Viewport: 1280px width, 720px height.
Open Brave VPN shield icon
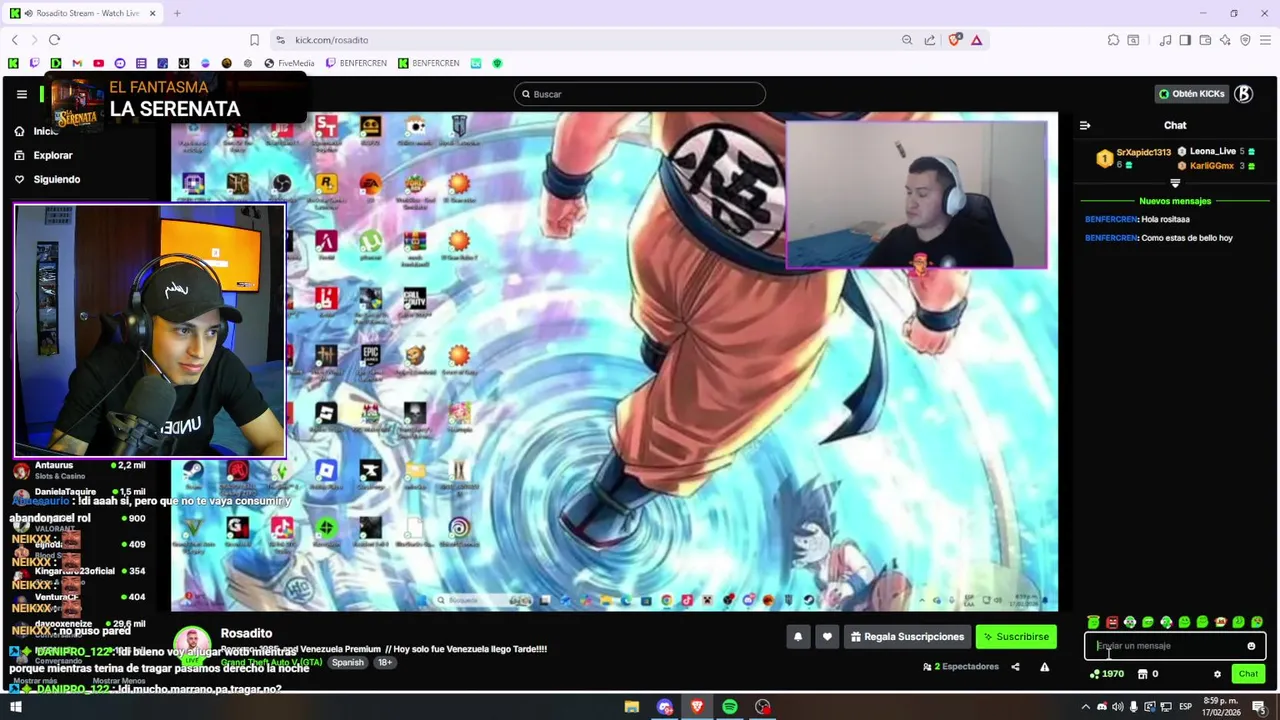(1245, 40)
